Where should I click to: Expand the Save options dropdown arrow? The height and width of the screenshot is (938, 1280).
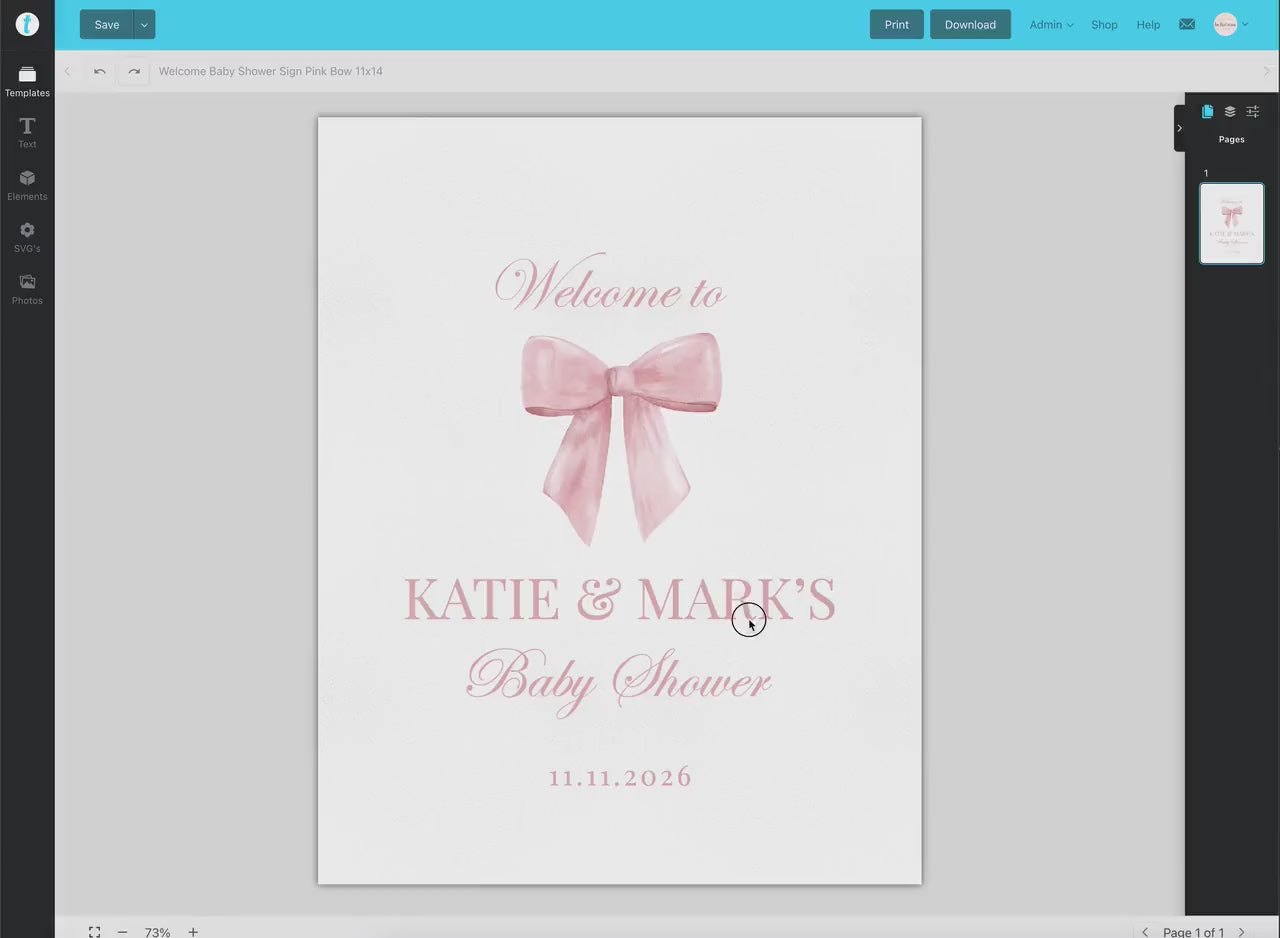(x=144, y=25)
